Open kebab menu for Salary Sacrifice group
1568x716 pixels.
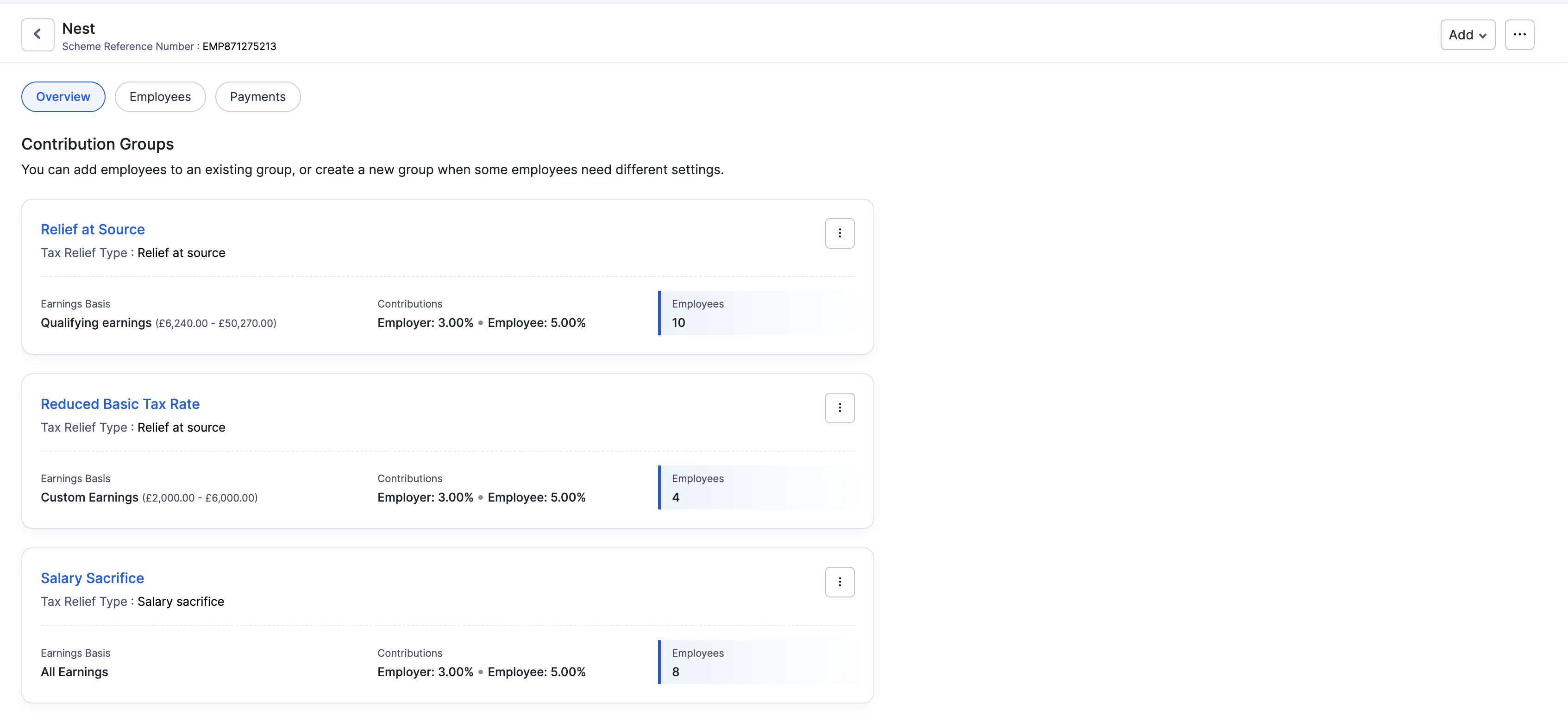(x=840, y=582)
